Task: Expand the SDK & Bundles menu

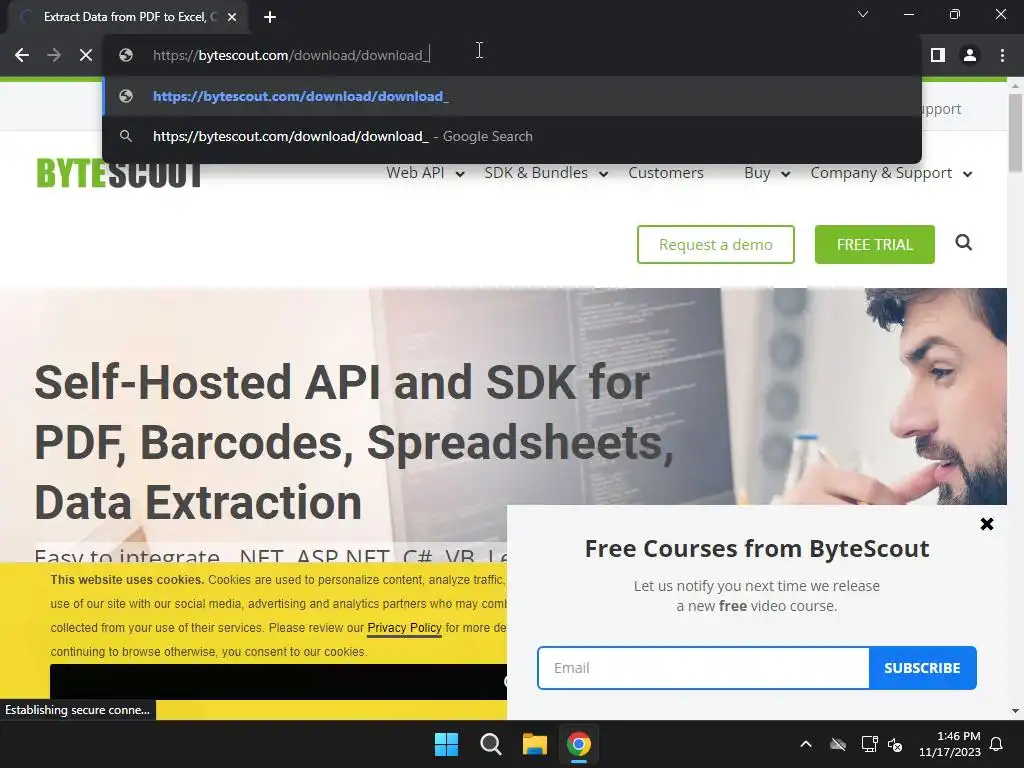Action: click(546, 173)
